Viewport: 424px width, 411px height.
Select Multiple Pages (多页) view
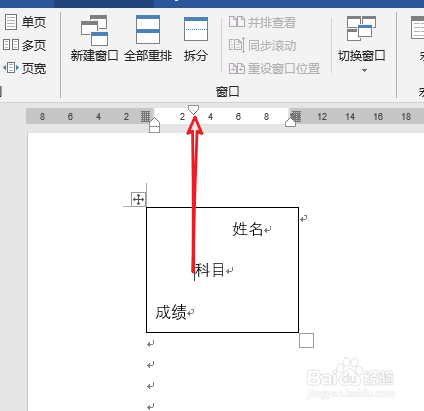[24, 45]
